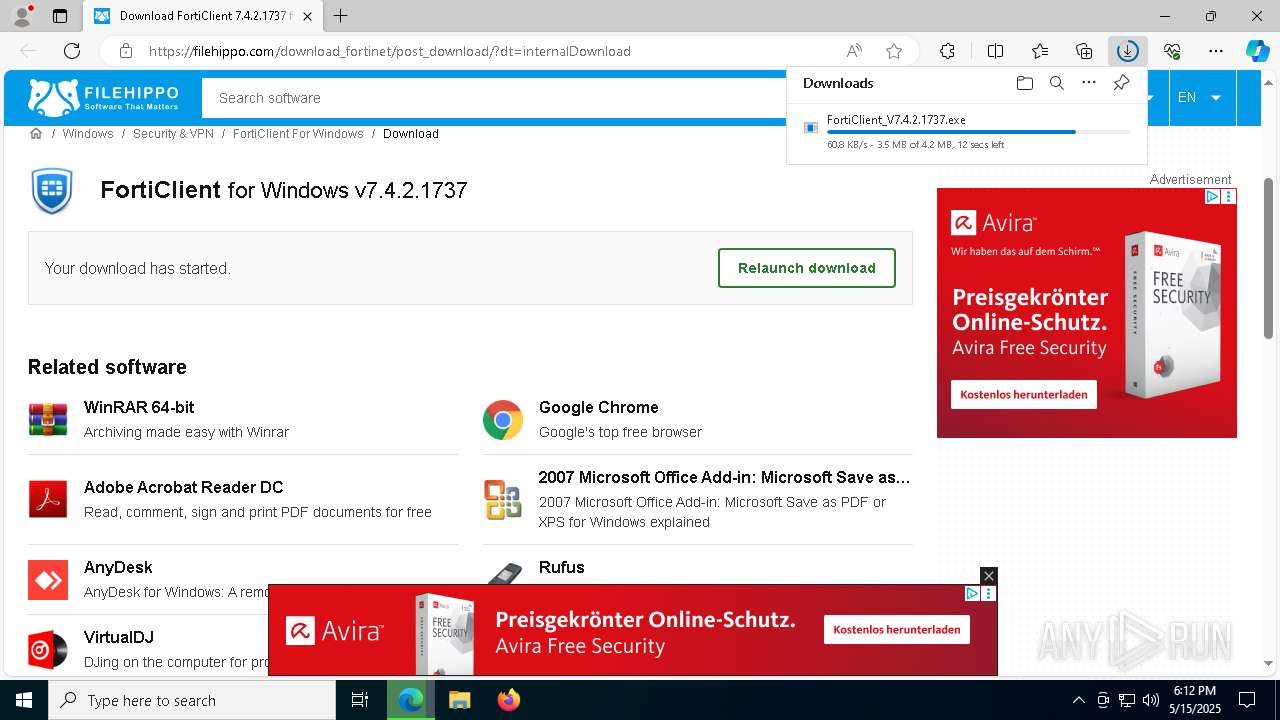Search downloads using magnifier icon
The width and height of the screenshot is (1280, 720).
tap(1056, 83)
